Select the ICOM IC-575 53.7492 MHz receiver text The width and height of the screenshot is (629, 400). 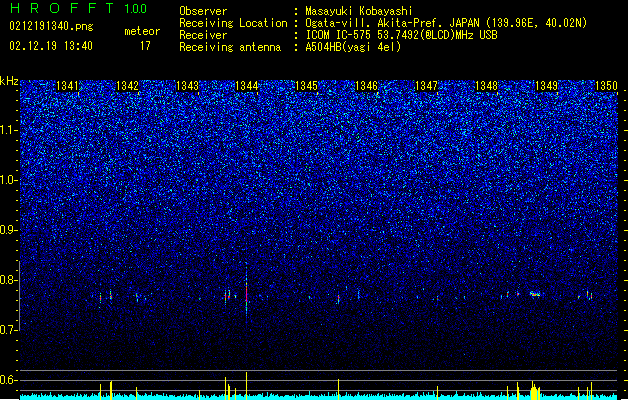[x=402, y=35]
